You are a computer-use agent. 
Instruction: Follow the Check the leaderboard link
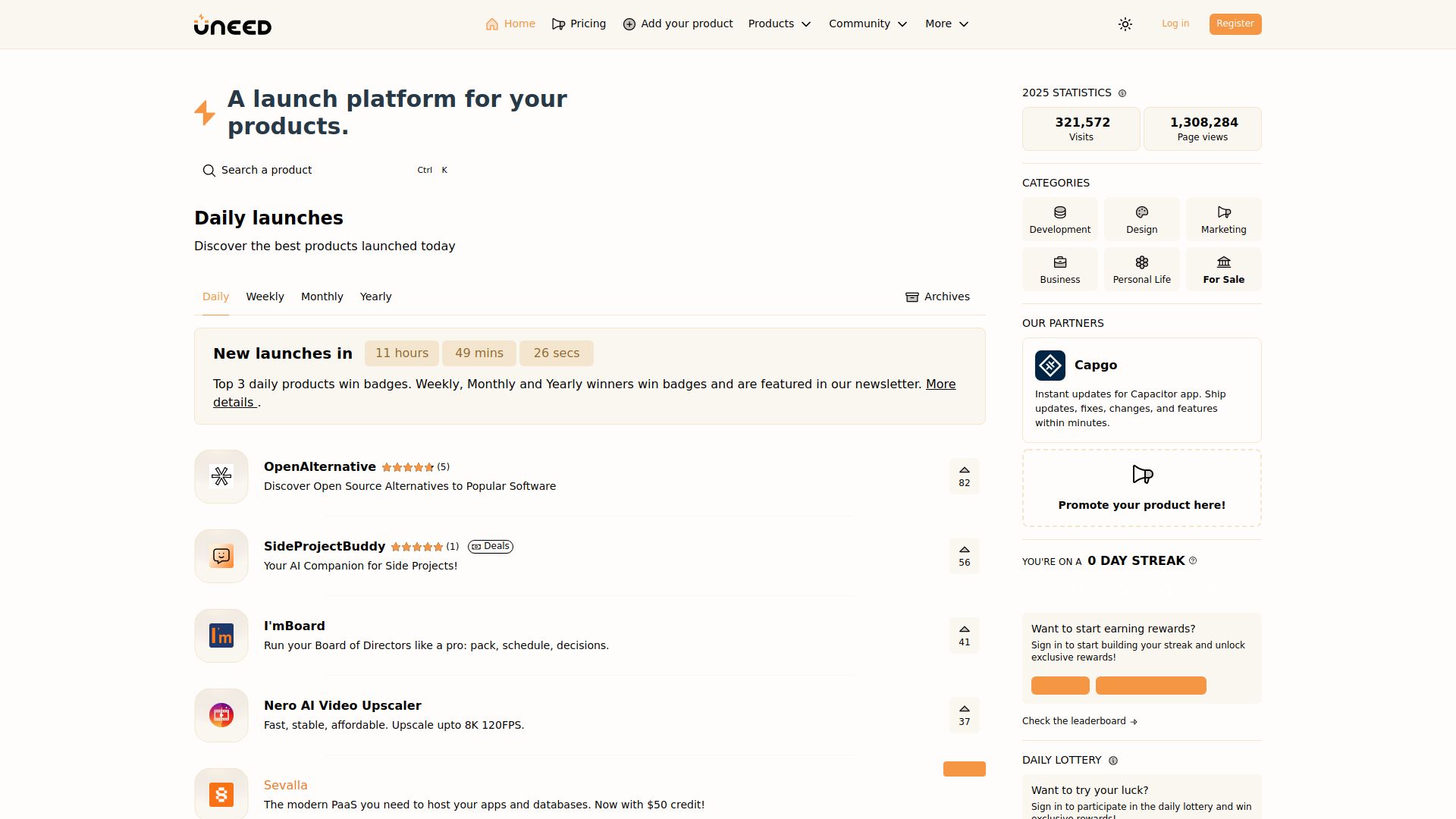click(x=1079, y=721)
